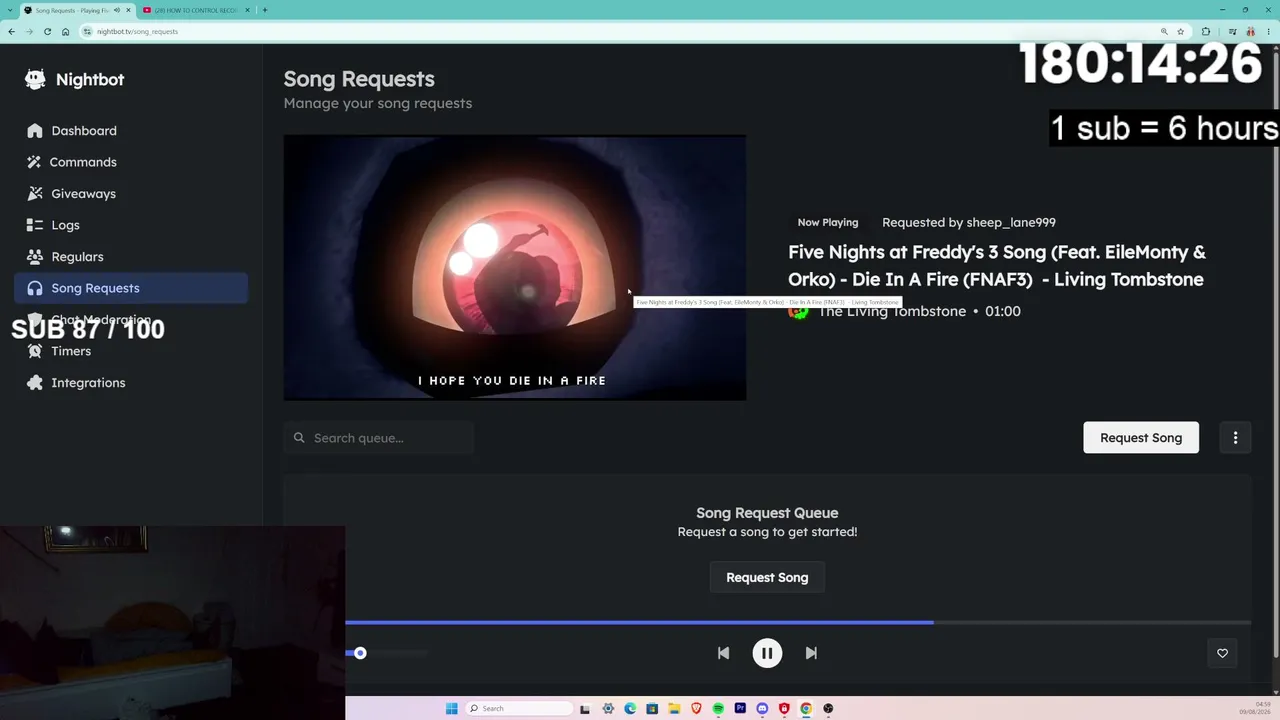This screenshot has width=1280, height=720.
Task: Open File Explorer from the taskbar
Action: tap(674, 709)
